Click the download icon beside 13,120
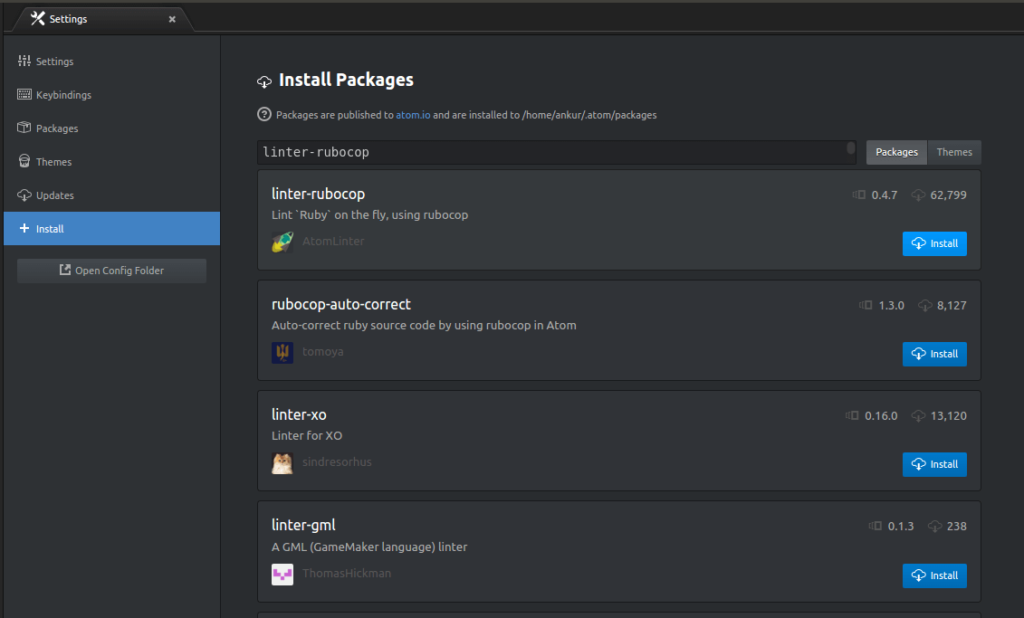 click(918, 415)
